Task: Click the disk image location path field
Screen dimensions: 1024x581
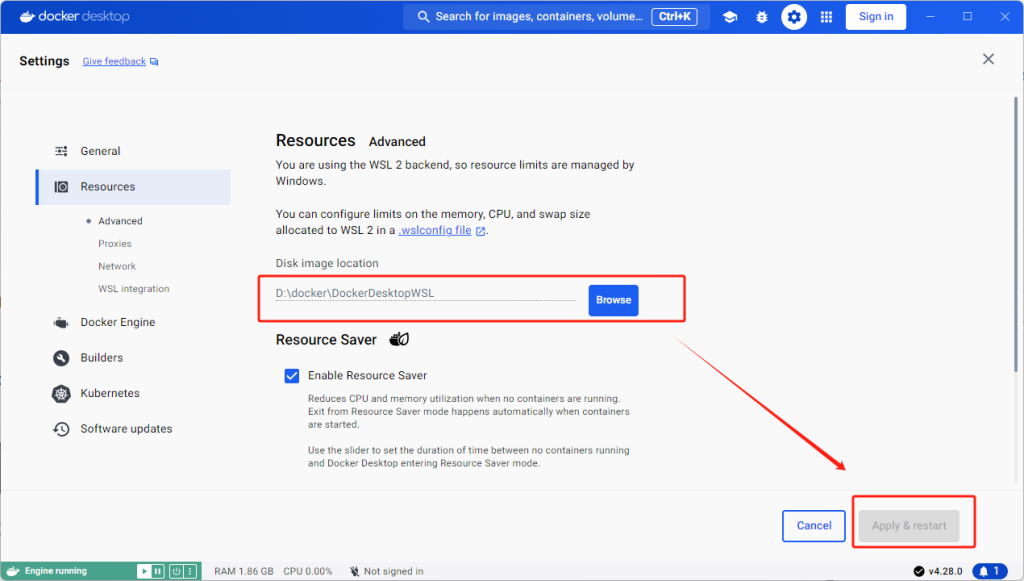Action: pos(425,294)
